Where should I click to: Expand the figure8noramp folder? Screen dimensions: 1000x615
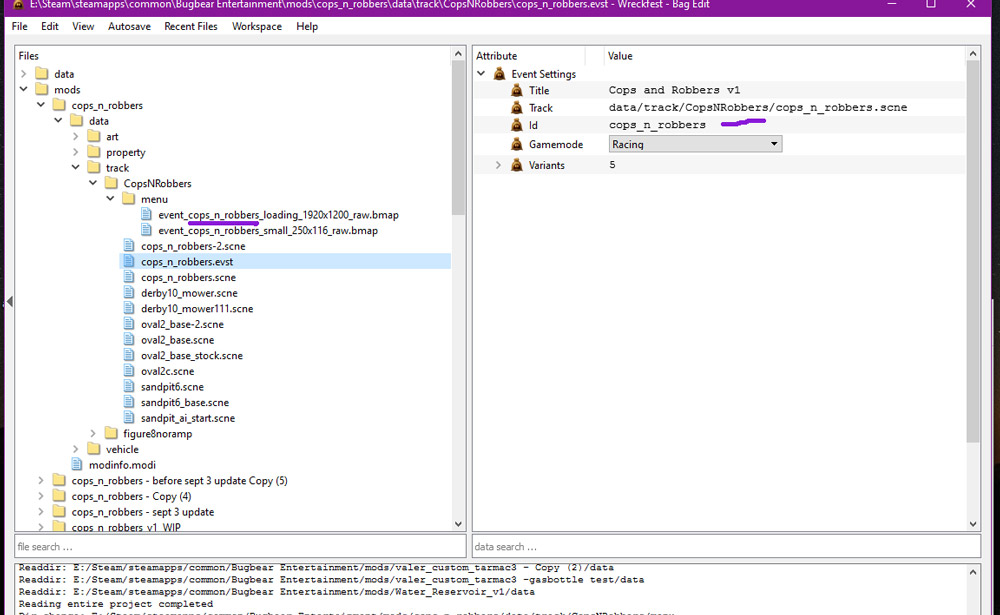click(93, 433)
